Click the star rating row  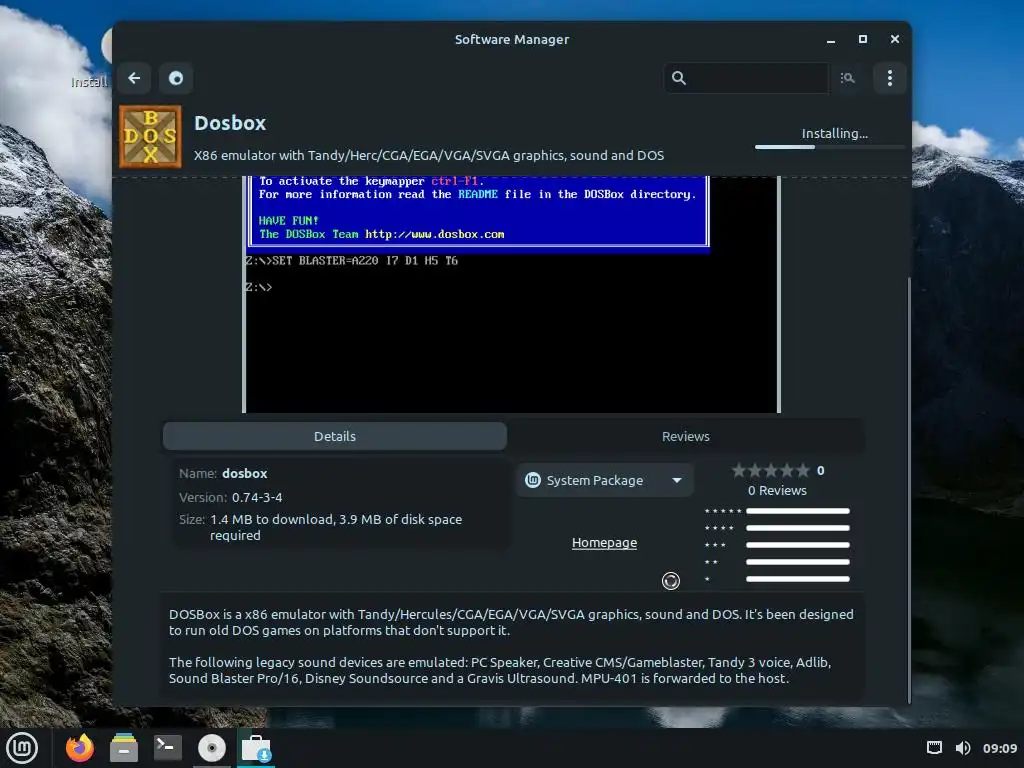771,470
